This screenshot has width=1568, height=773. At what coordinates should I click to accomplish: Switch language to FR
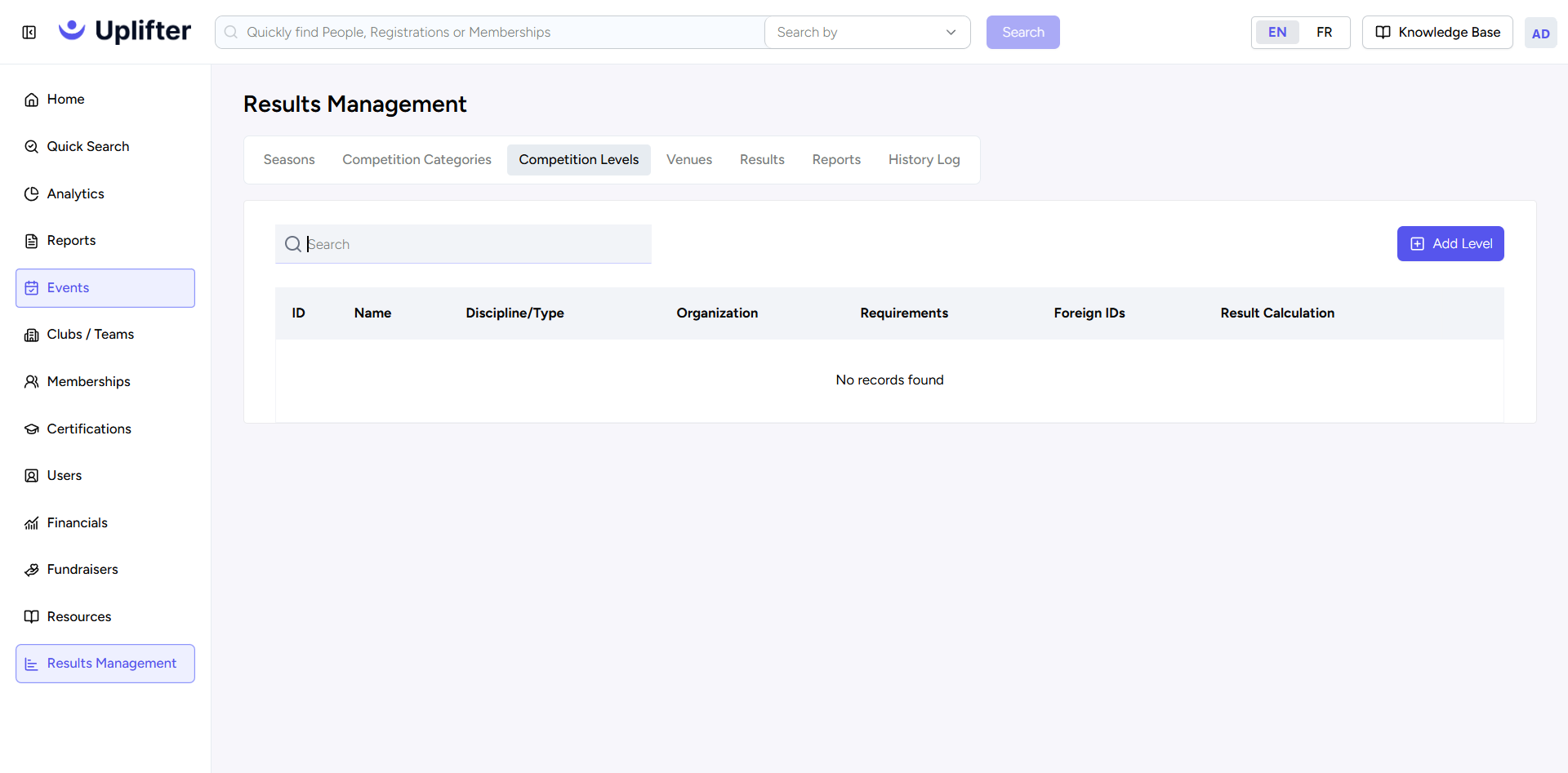[1324, 33]
